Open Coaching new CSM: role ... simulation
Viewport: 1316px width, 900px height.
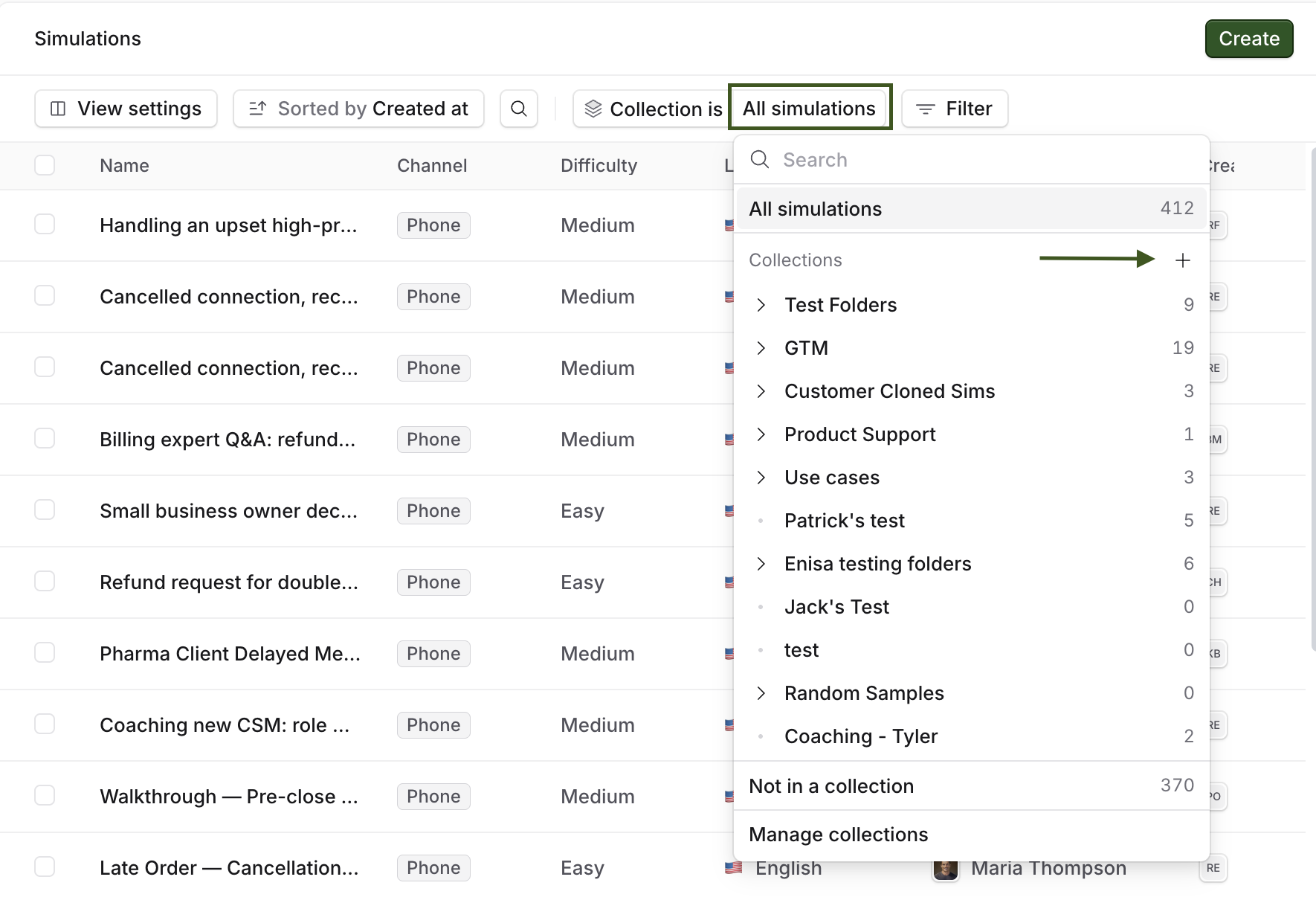point(225,725)
